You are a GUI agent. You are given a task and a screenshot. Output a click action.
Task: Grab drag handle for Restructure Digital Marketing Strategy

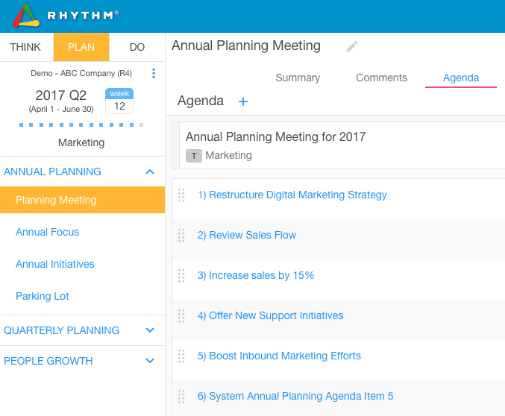[181, 195]
